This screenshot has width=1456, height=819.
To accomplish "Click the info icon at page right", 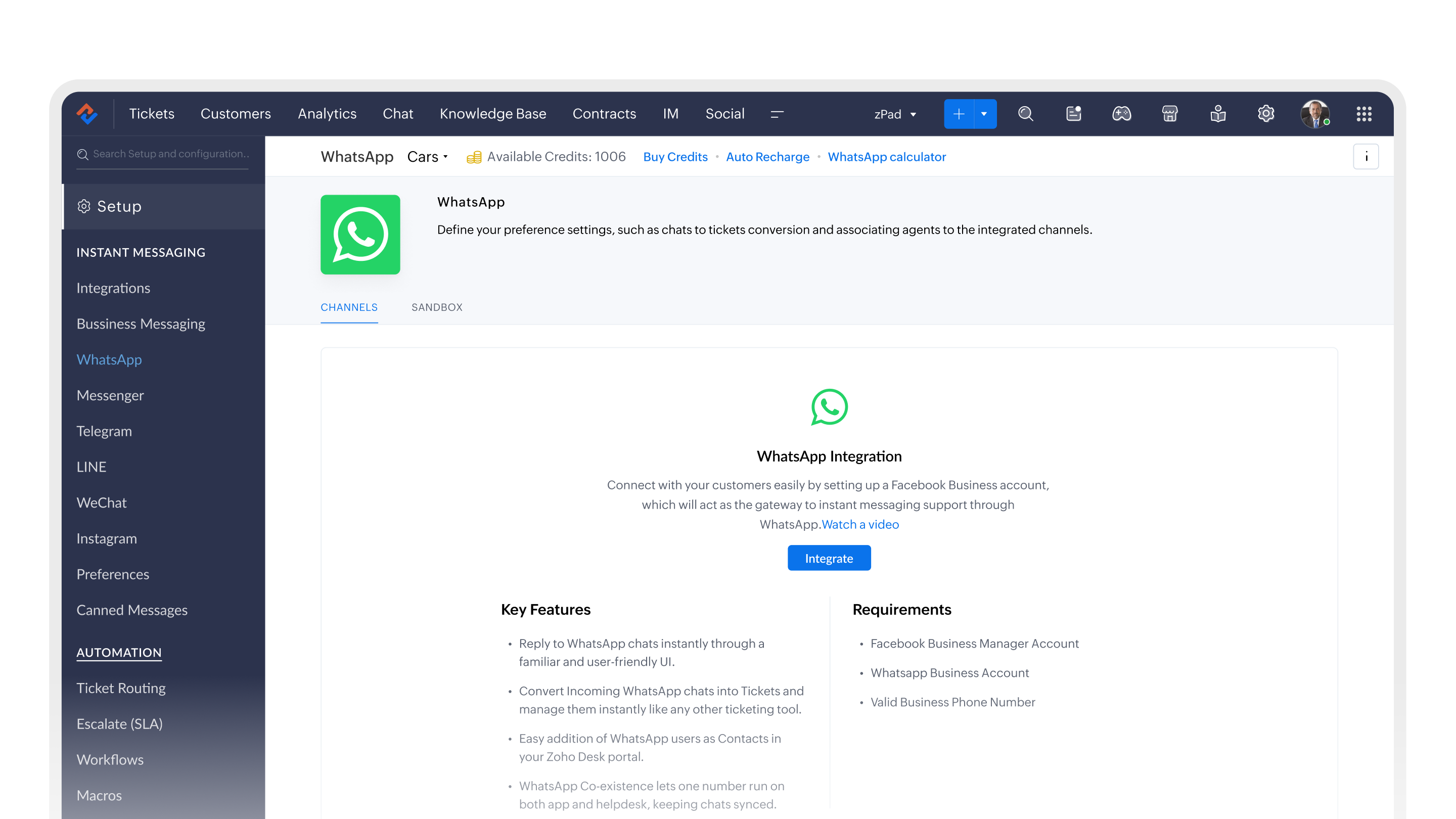I will (1366, 157).
